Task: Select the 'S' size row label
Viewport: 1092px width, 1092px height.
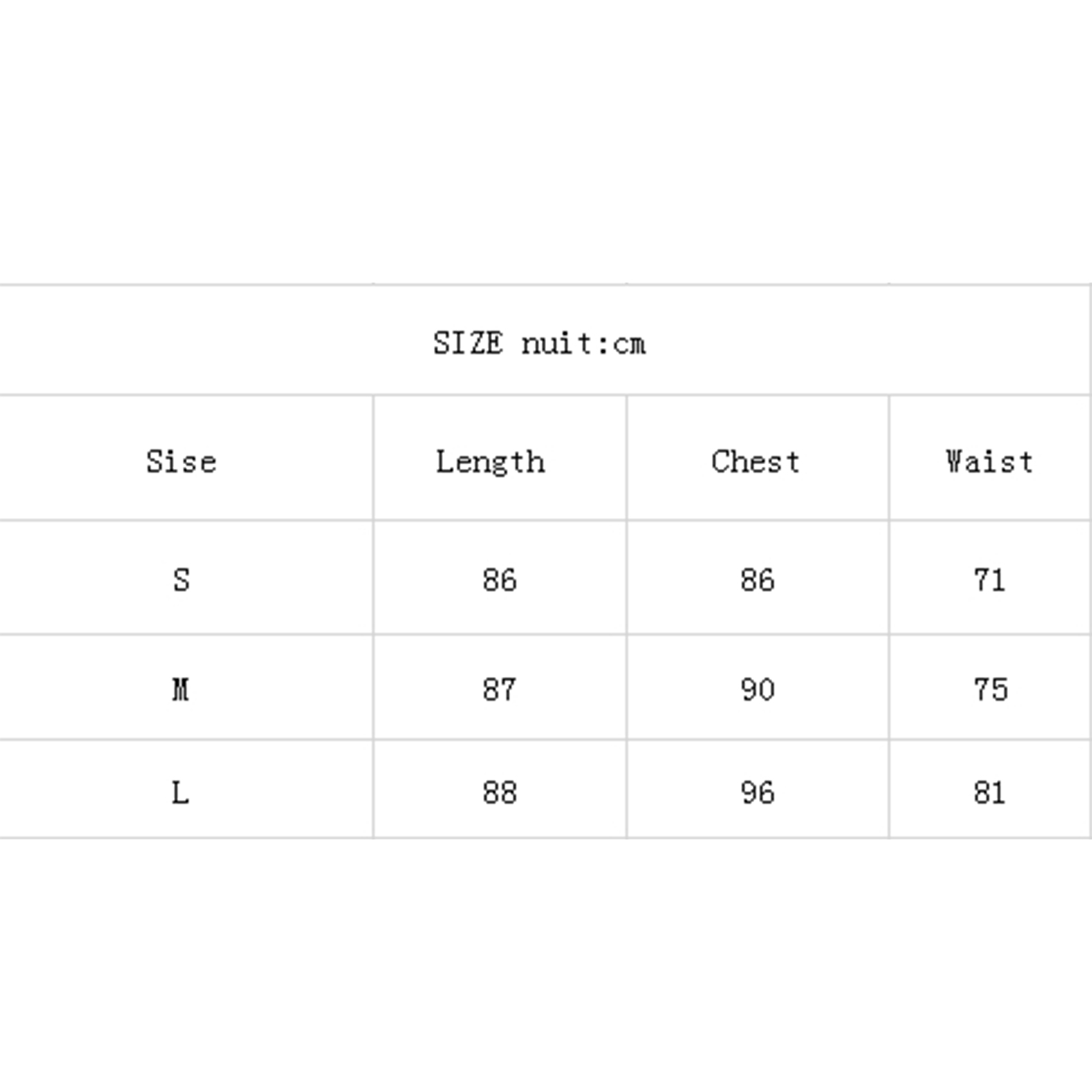Action: pyautogui.click(x=182, y=580)
